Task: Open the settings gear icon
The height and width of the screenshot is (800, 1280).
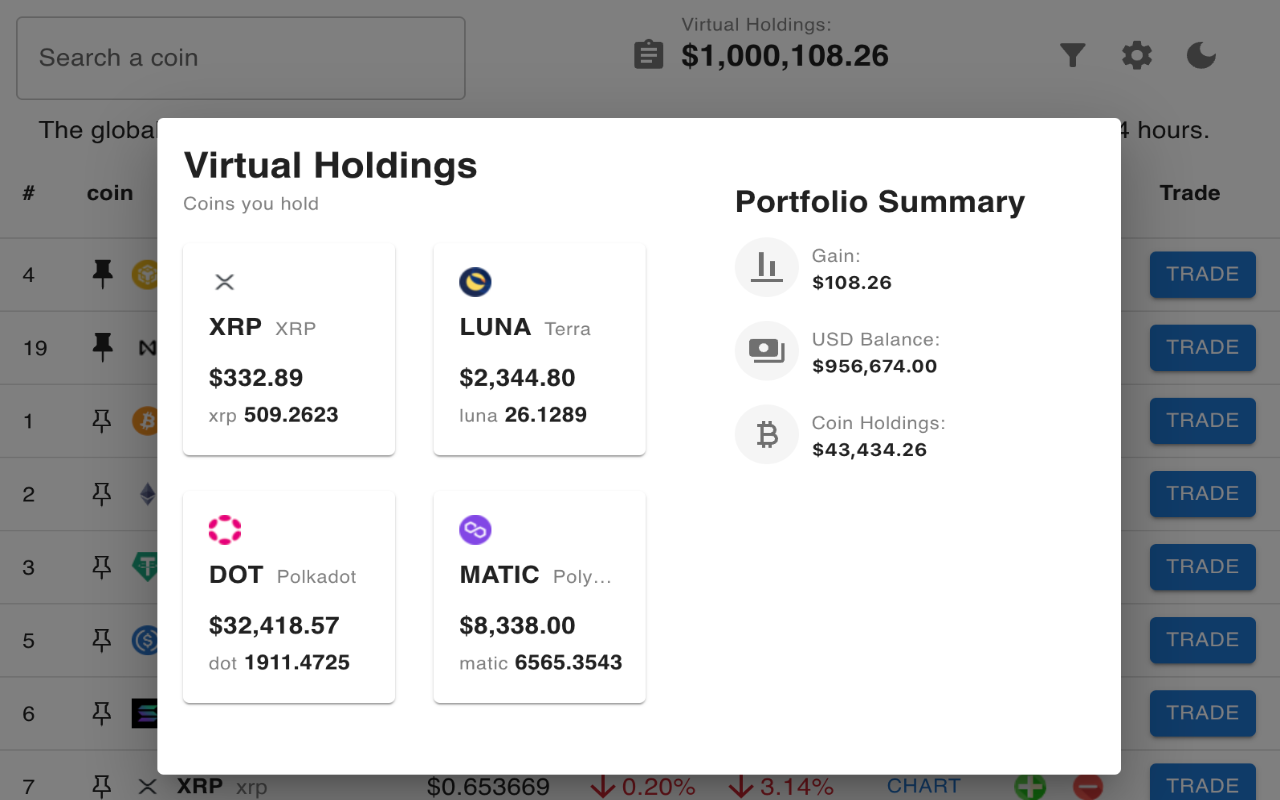Action: tap(1137, 55)
